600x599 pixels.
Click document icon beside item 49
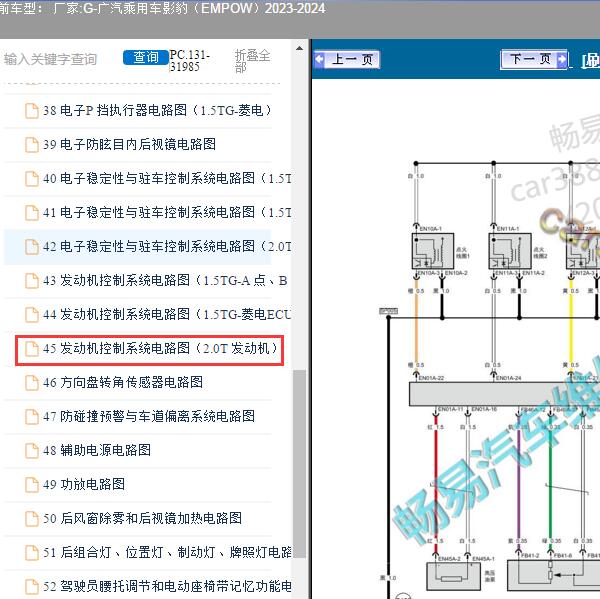click(x=32, y=485)
